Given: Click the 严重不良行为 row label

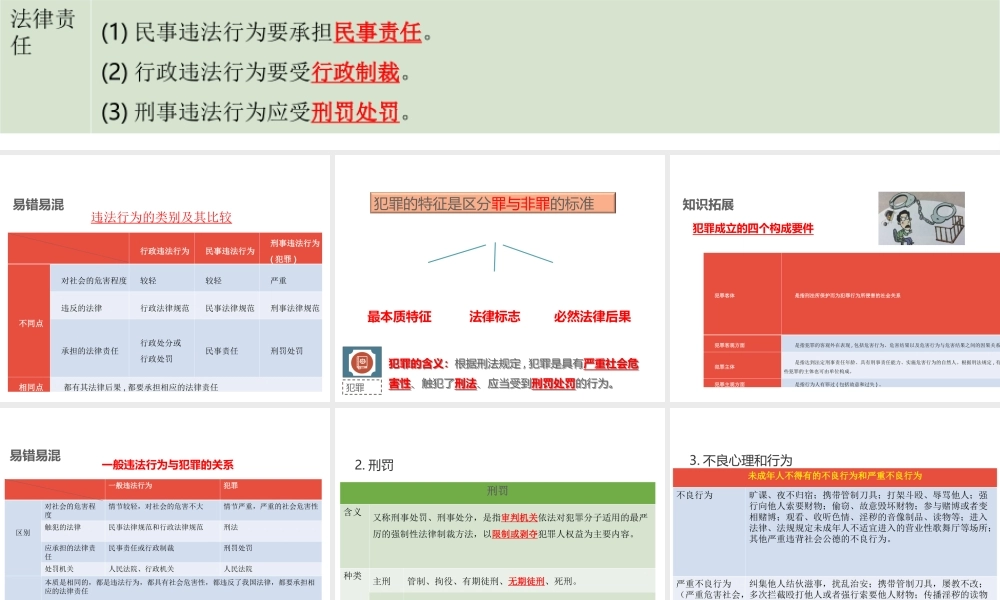Looking at the screenshot, I should coord(703,583).
